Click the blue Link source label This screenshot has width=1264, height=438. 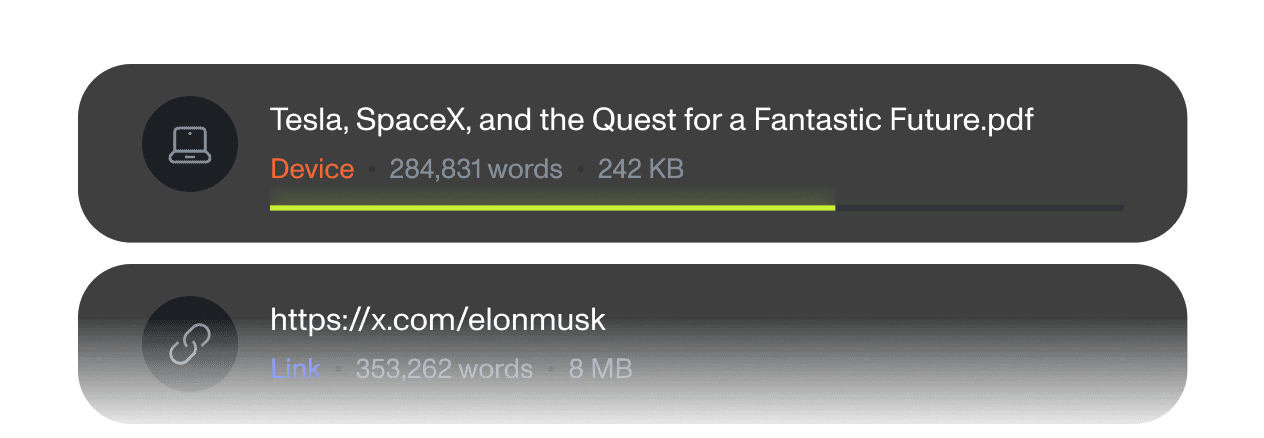pos(295,369)
